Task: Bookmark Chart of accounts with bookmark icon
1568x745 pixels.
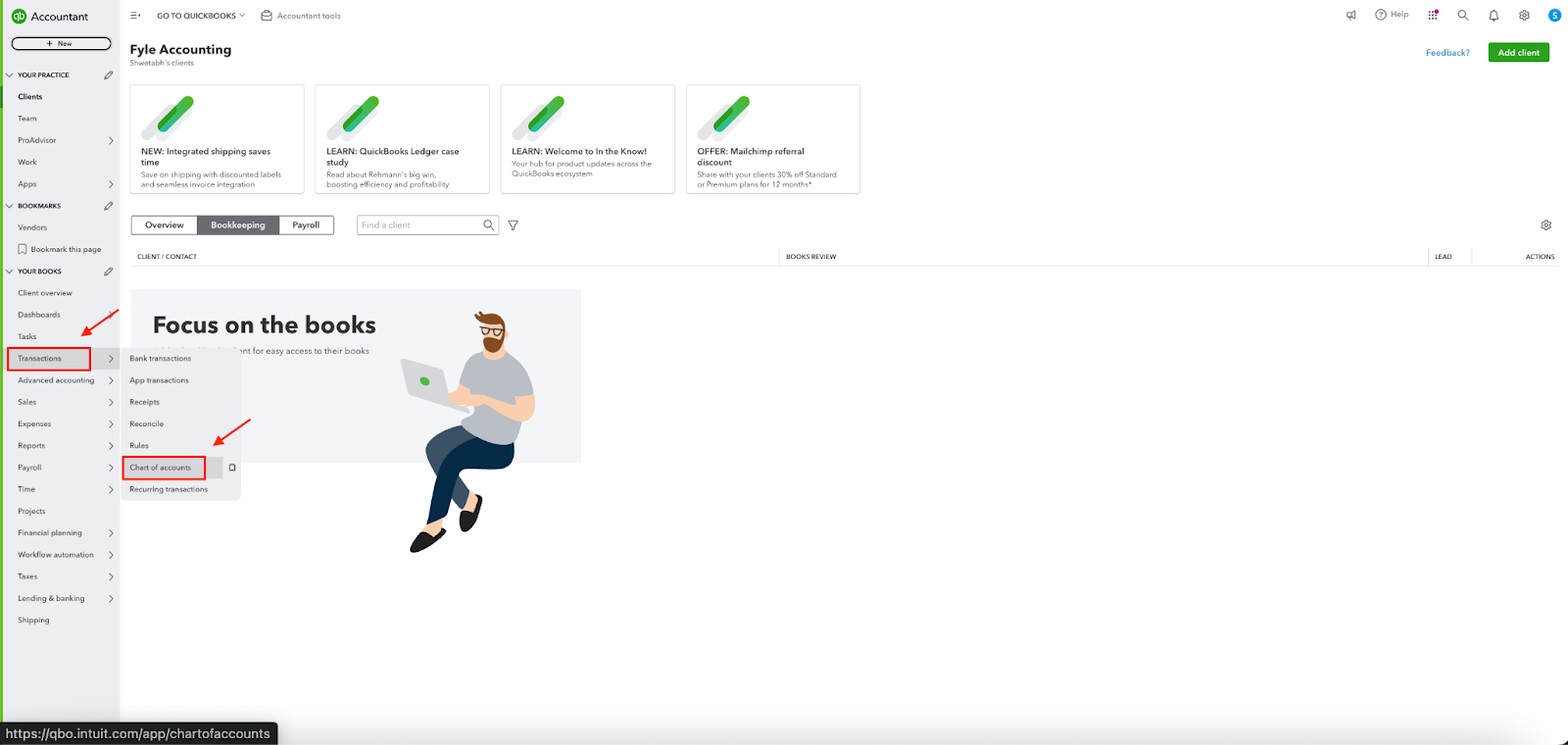Action: [x=232, y=468]
